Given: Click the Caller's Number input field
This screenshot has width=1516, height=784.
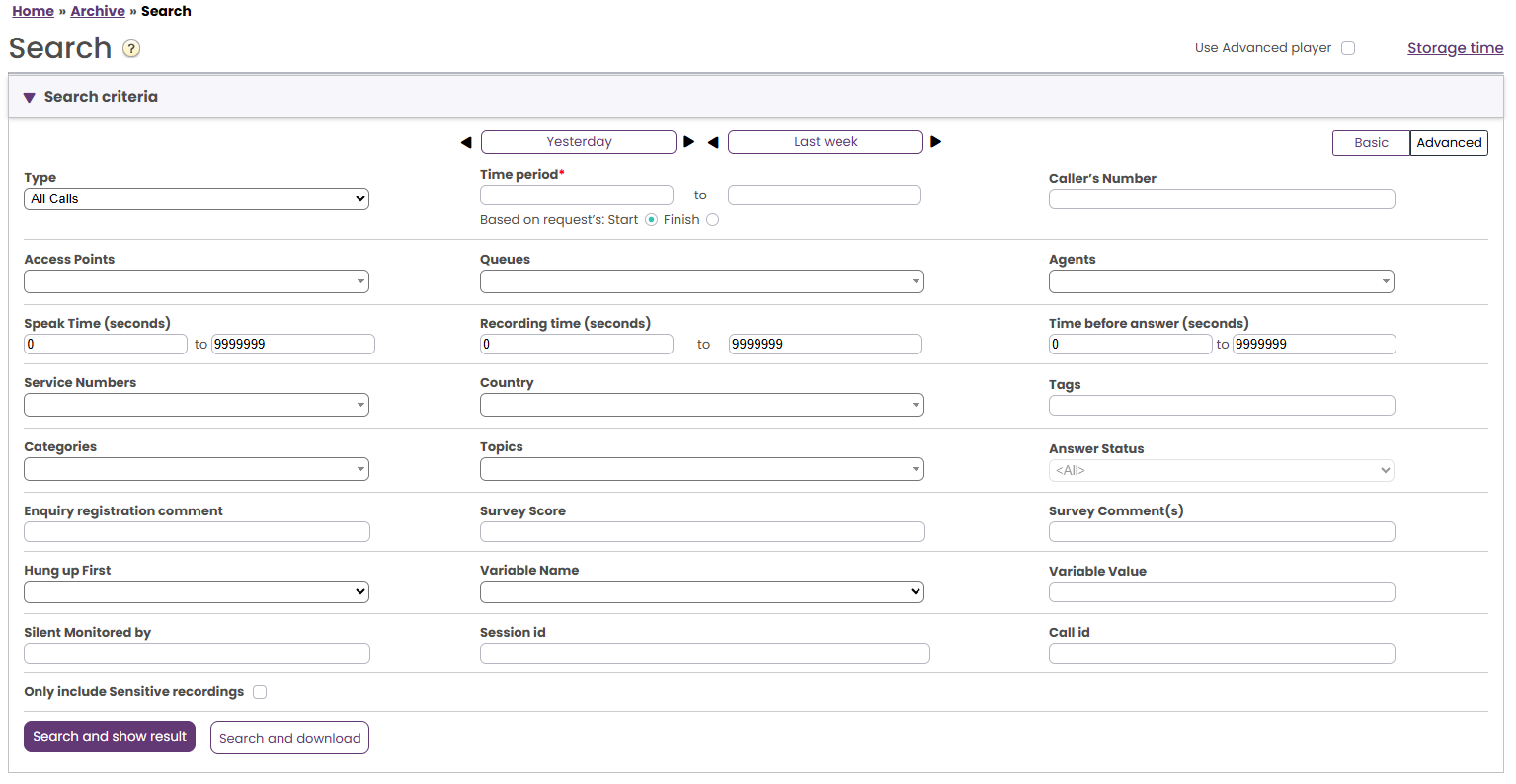Looking at the screenshot, I should click(1222, 199).
